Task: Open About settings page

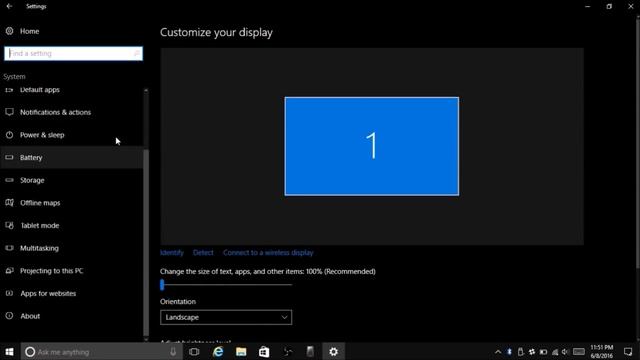Action: [x=30, y=316]
